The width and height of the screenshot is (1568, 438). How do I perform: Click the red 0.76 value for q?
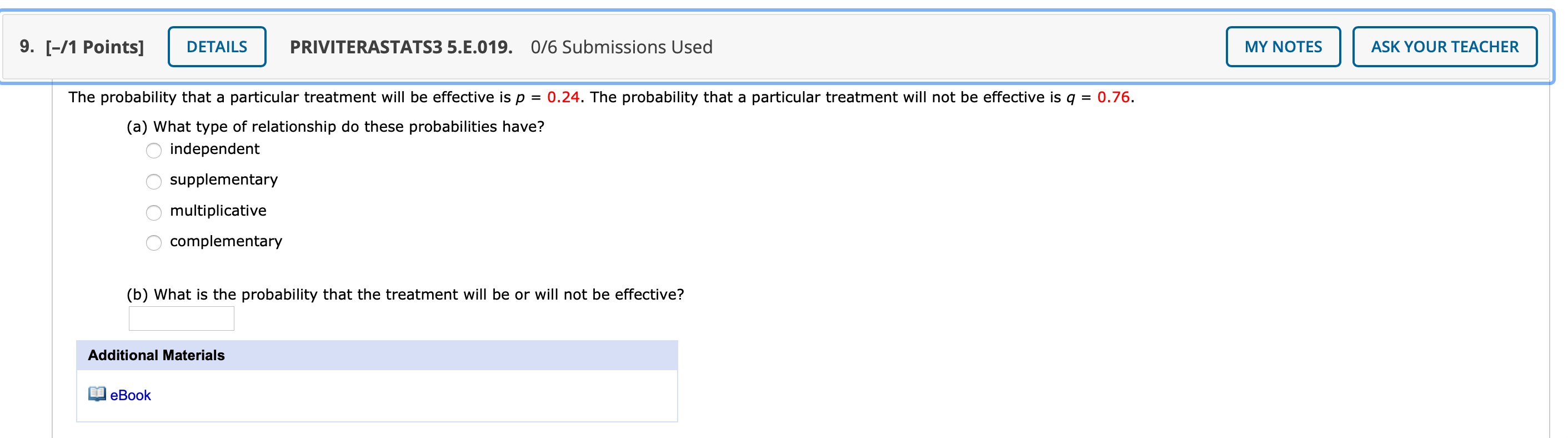[1113, 97]
